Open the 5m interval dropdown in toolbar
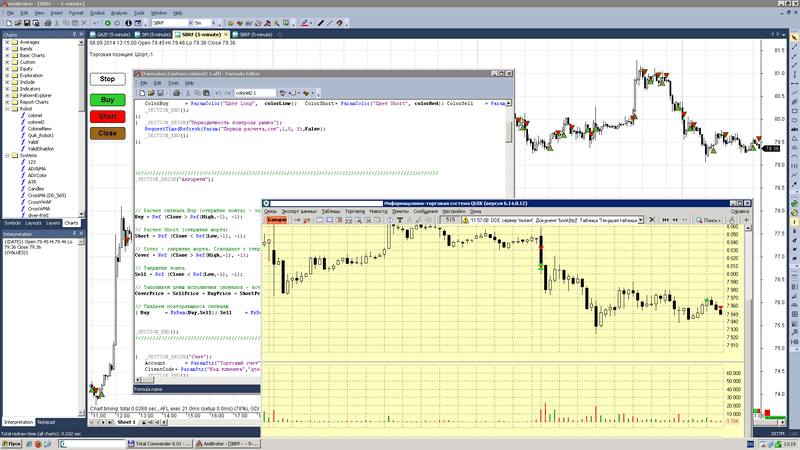The height and width of the screenshot is (450, 800). point(213,23)
